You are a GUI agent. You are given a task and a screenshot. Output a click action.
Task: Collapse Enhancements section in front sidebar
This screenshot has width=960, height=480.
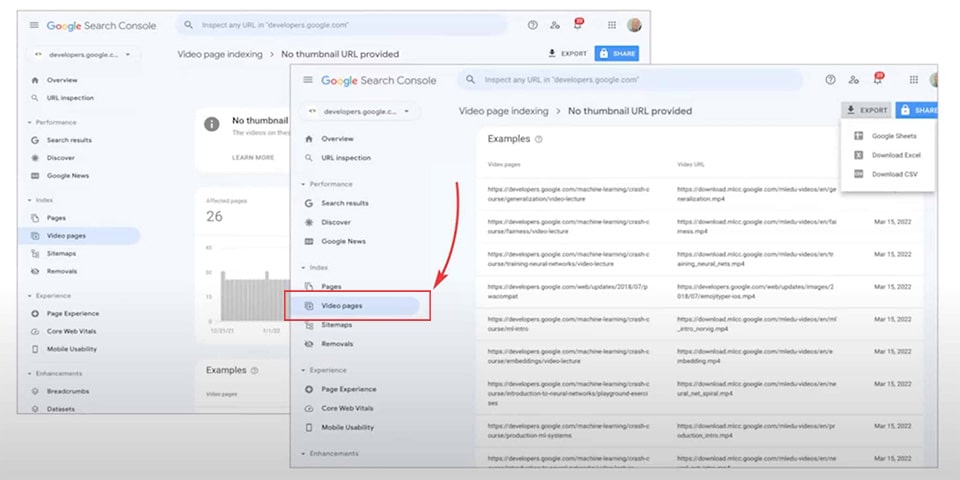click(303, 454)
